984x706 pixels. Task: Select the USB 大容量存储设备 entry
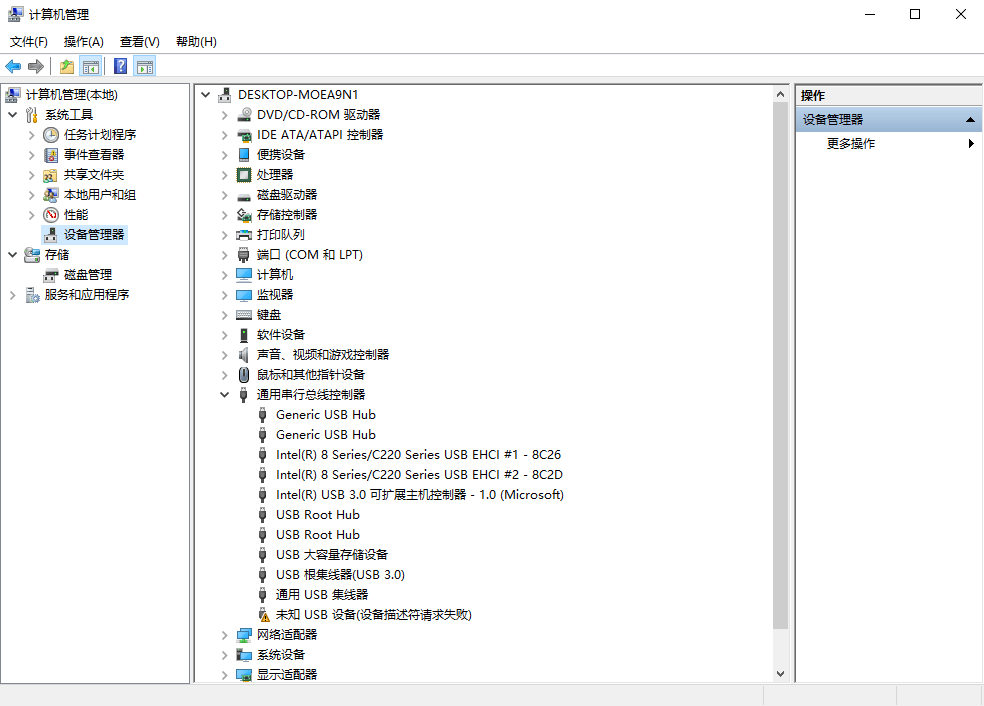(331, 555)
